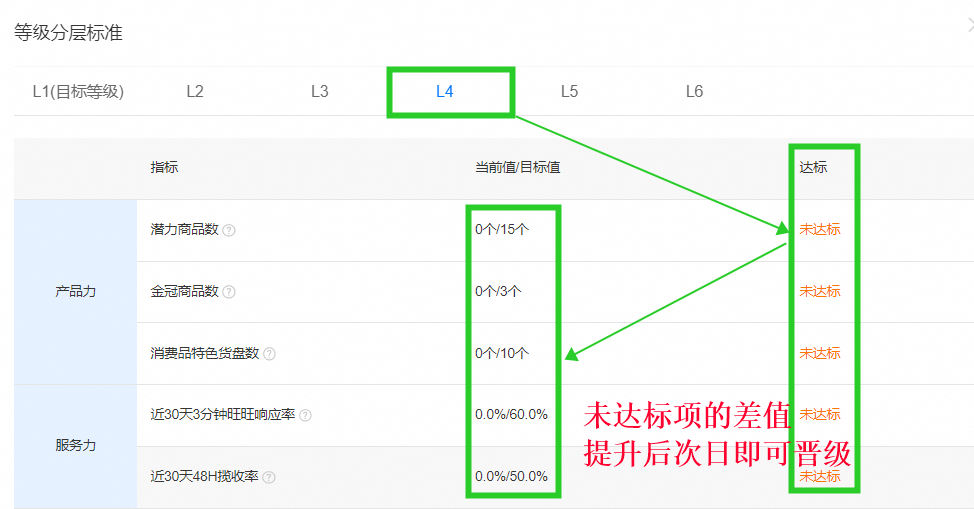The width and height of the screenshot is (974, 509).
Task: Click 未达标 status in the 消费品特色货盘数 row
Action: point(819,353)
